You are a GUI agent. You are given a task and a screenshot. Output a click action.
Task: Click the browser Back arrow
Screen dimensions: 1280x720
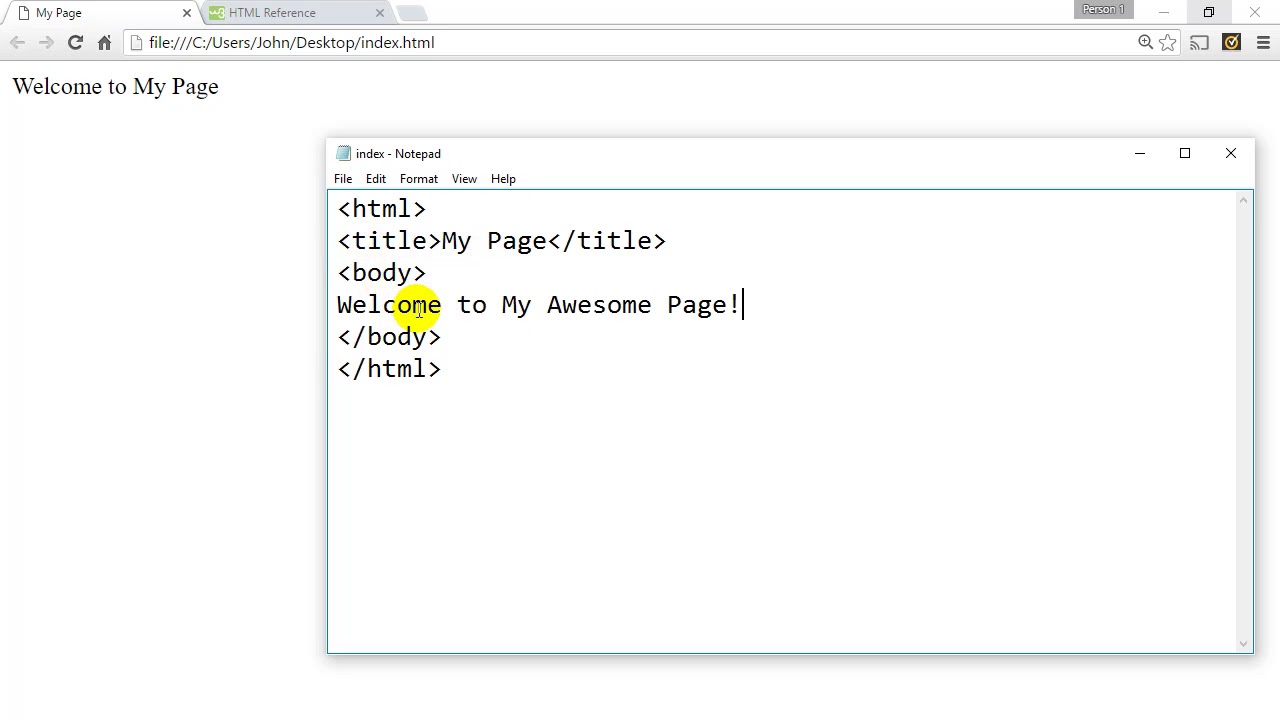17,43
